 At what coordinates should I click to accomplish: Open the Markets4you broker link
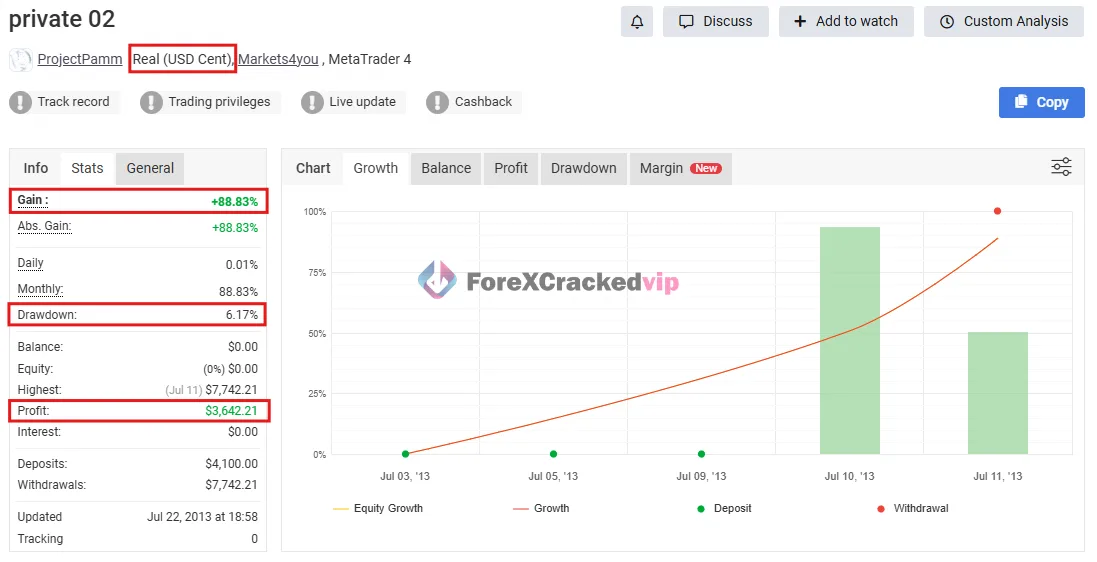click(x=278, y=59)
